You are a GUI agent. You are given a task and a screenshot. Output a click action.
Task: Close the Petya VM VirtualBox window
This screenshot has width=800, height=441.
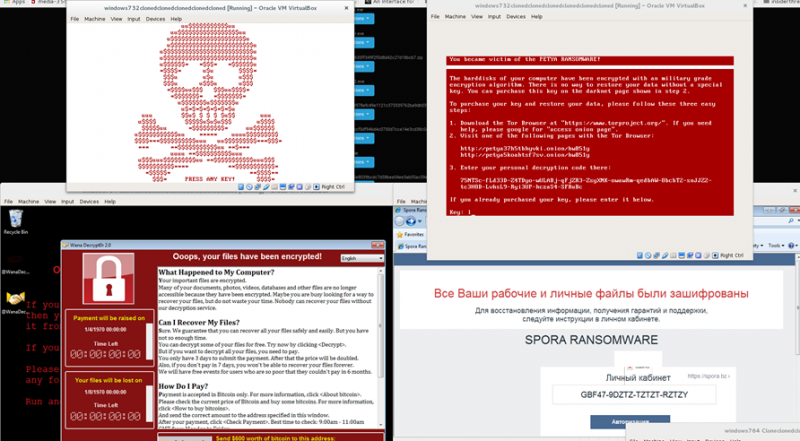pos(745,6)
